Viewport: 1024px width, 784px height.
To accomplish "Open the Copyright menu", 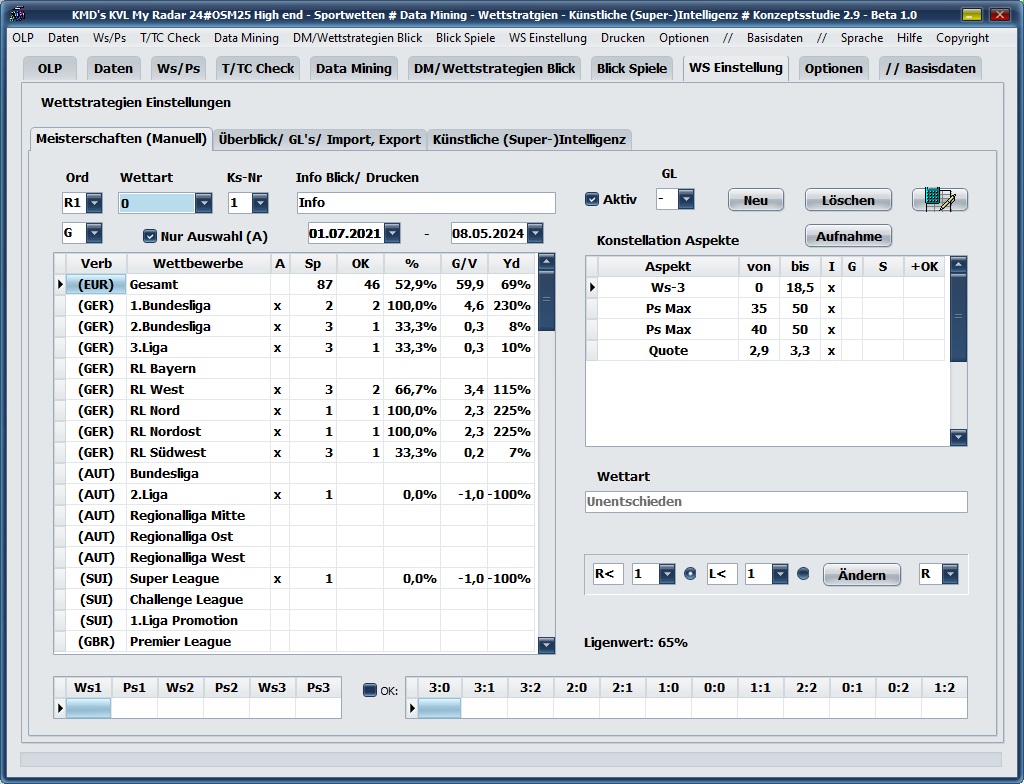I will click(x=962, y=38).
